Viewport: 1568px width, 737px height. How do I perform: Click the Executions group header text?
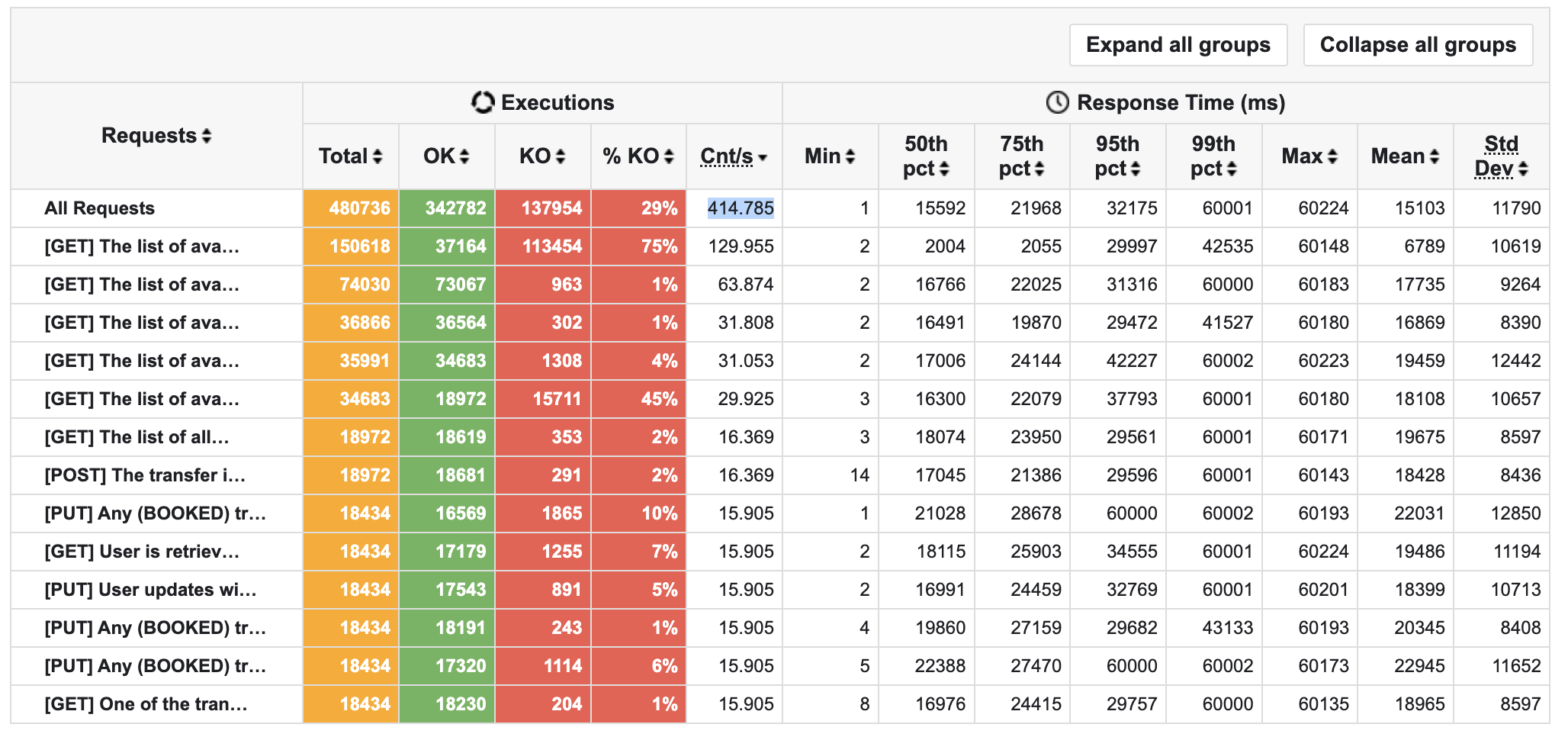pos(557,102)
